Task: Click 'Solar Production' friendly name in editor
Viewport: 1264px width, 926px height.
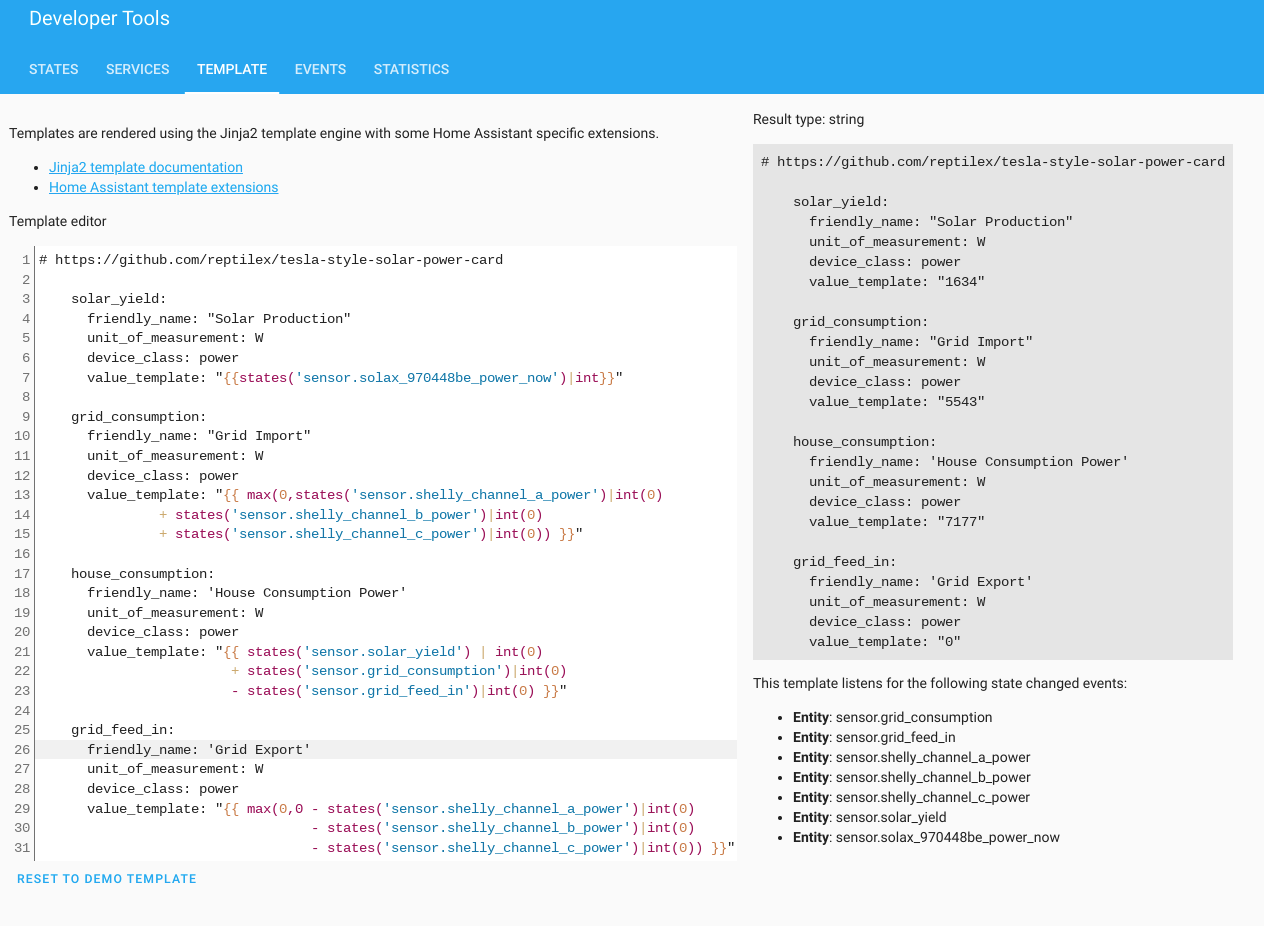Action: point(279,319)
